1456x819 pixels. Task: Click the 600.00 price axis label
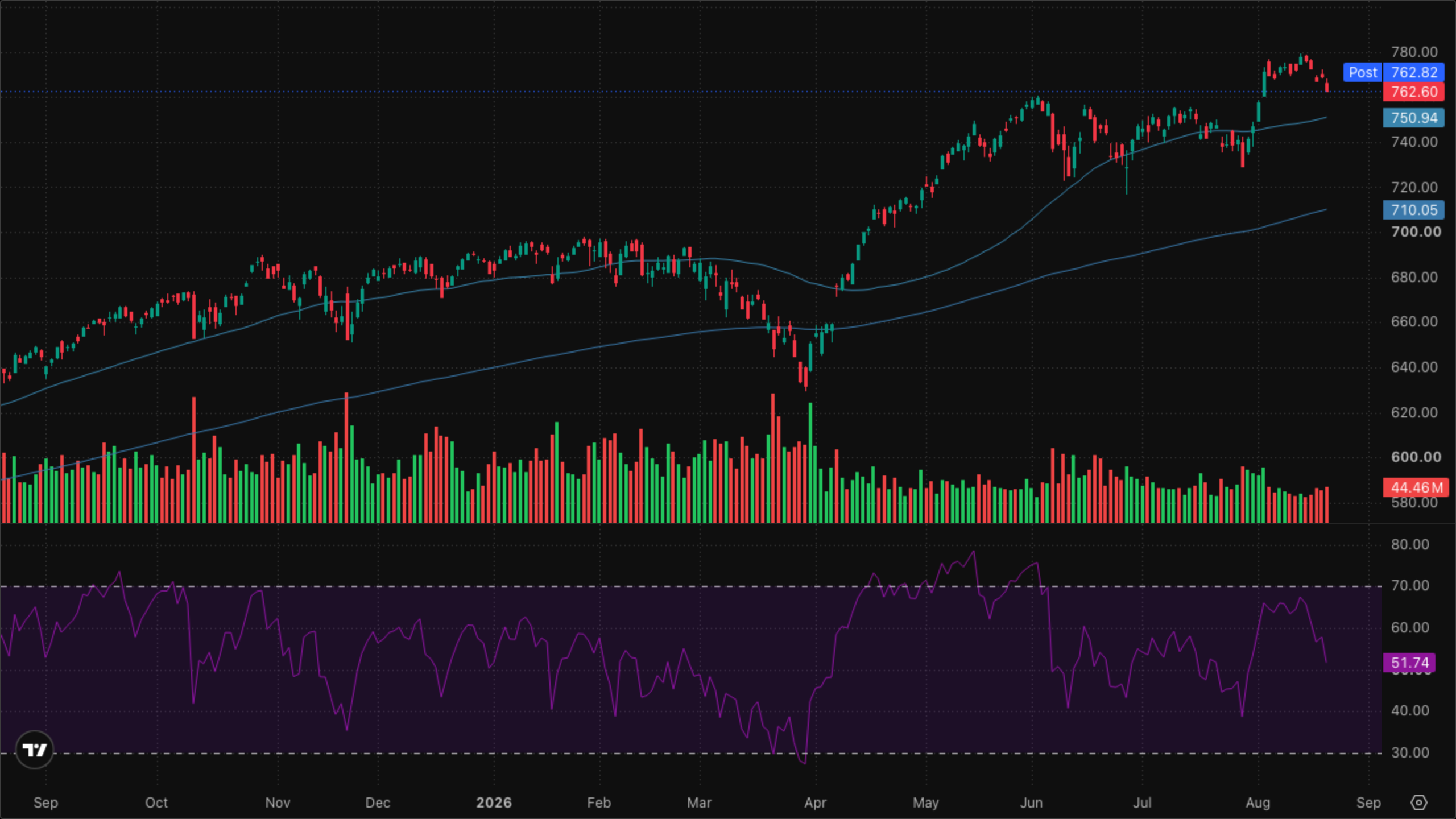coord(1416,457)
